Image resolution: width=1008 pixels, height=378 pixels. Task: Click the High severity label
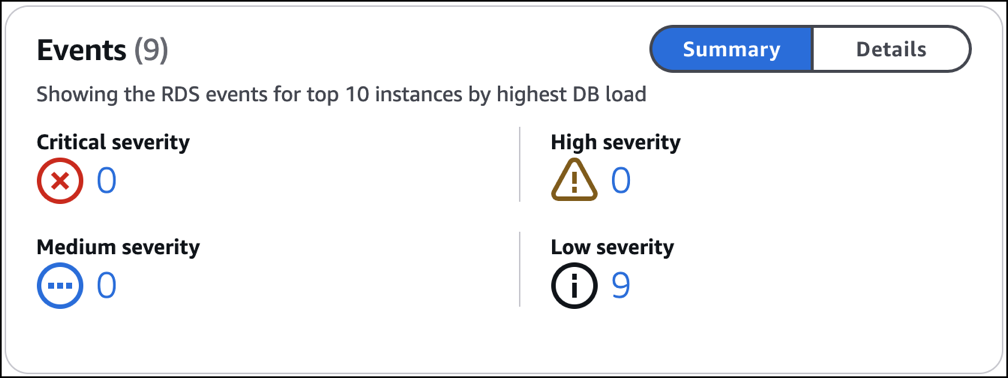[x=615, y=142]
